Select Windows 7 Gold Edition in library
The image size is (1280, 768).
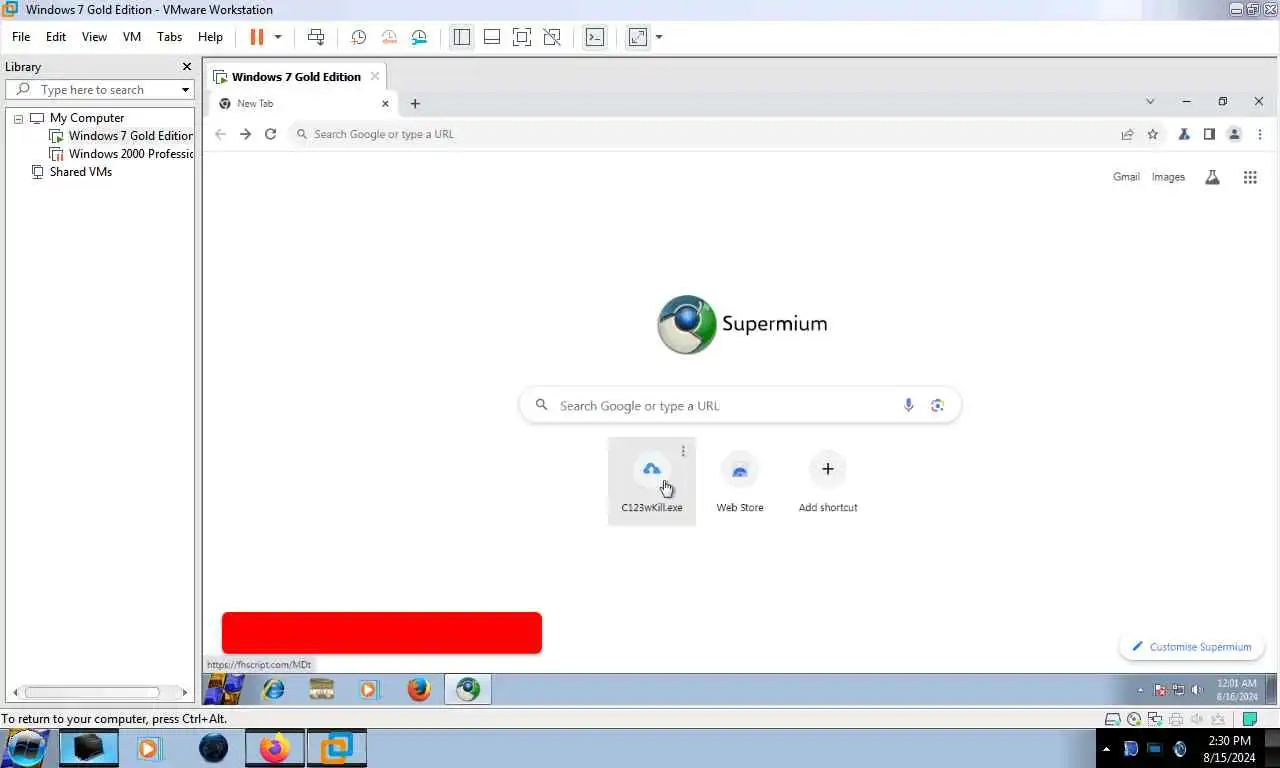point(121,136)
